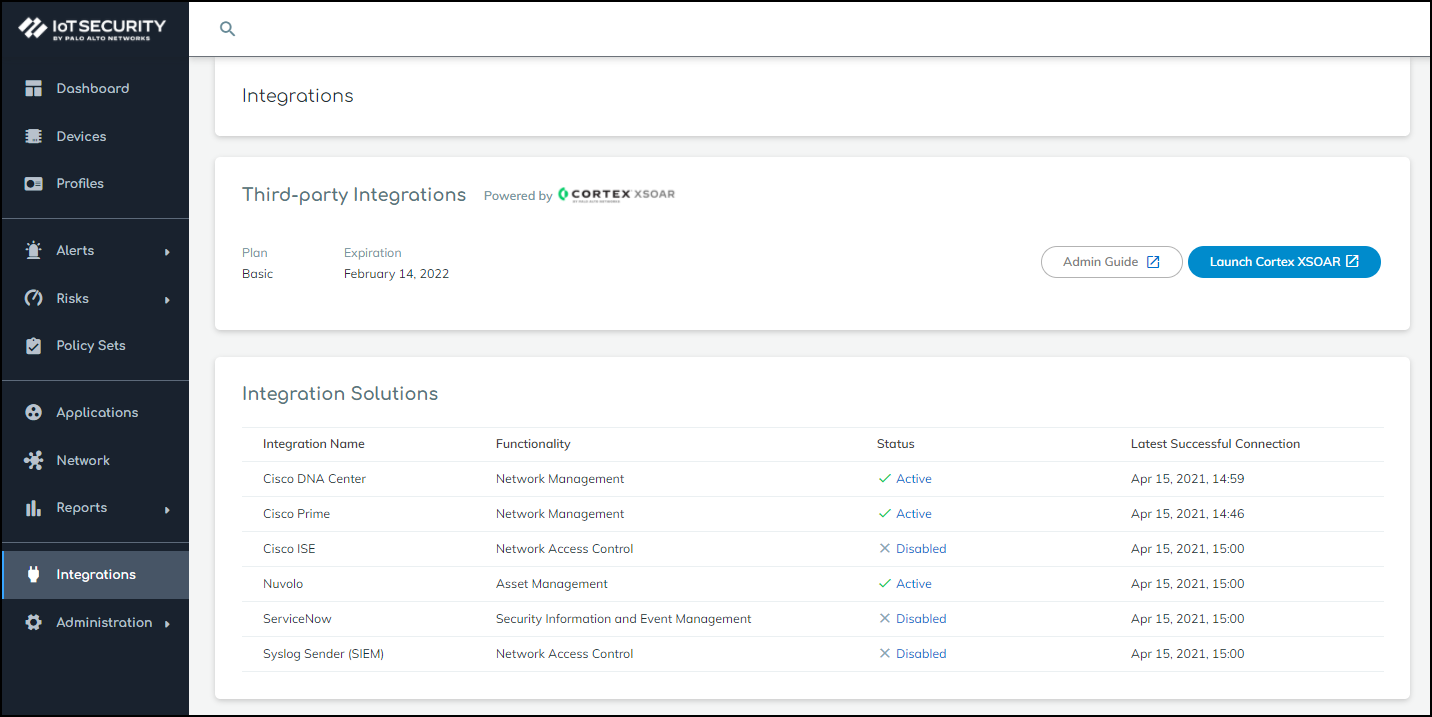Click the Policy Sets clipboard icon

[34, 346]
